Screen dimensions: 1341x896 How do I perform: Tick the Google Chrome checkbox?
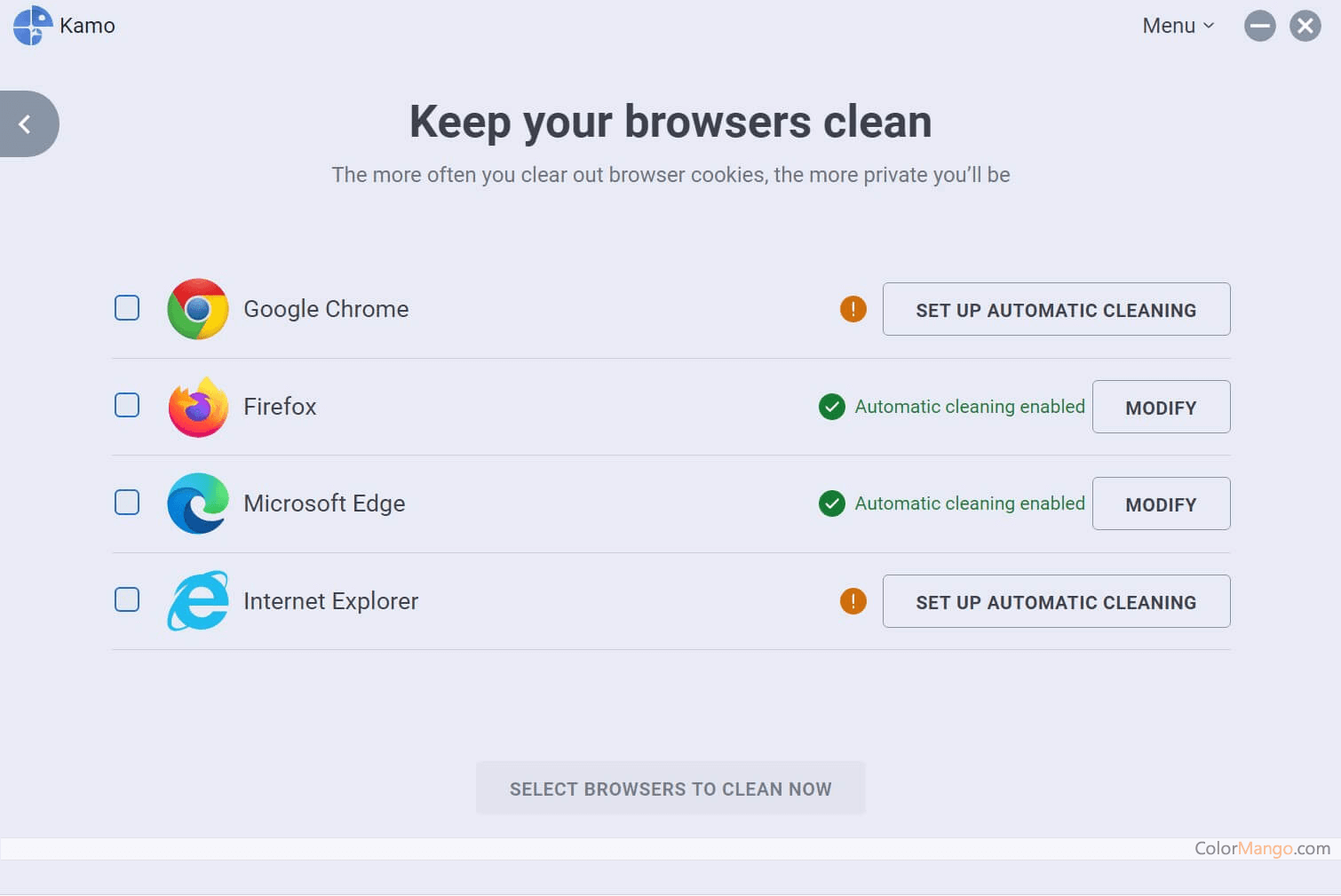[x=127, y=308]
